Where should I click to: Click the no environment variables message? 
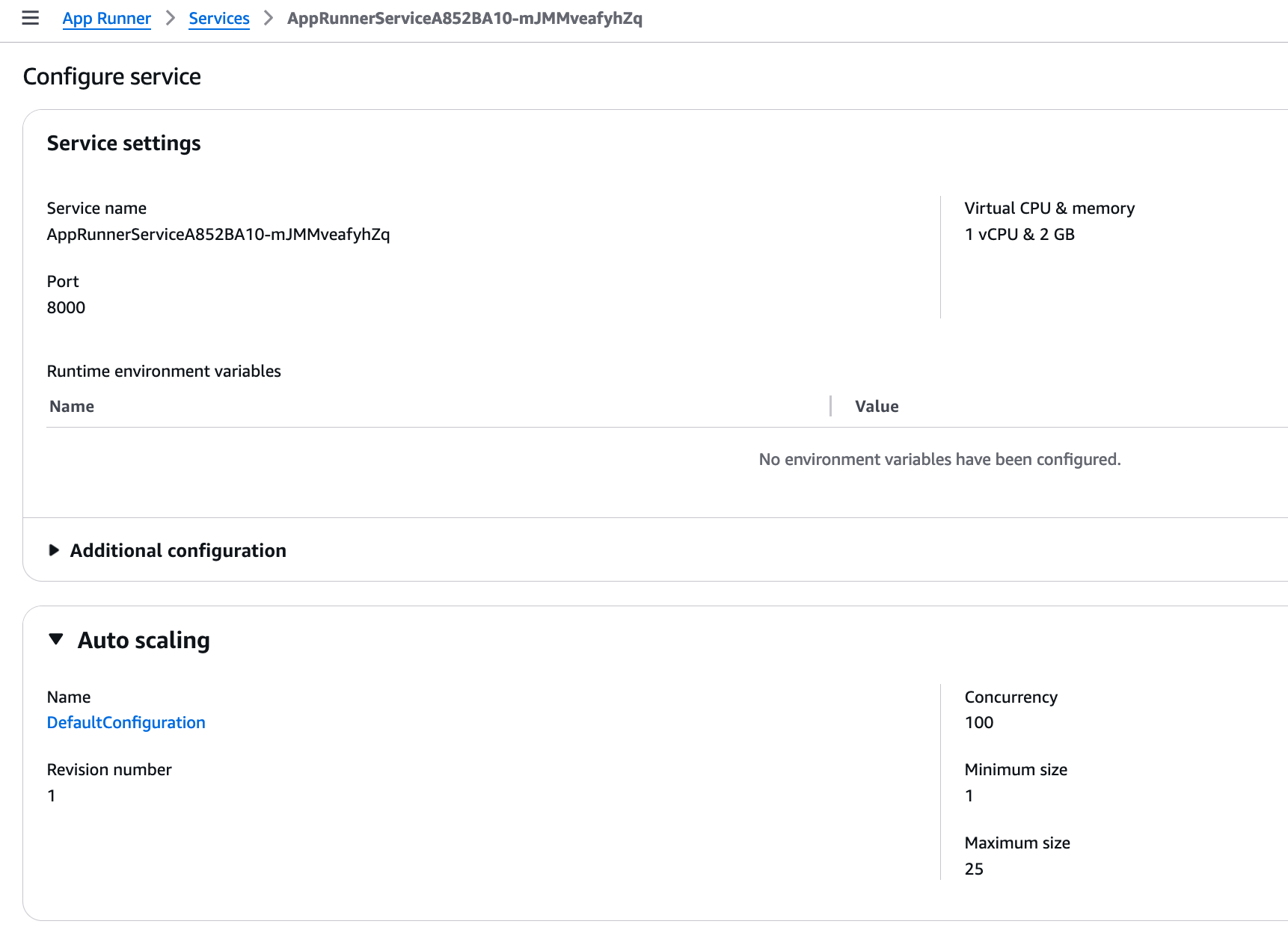pos(939,460)
